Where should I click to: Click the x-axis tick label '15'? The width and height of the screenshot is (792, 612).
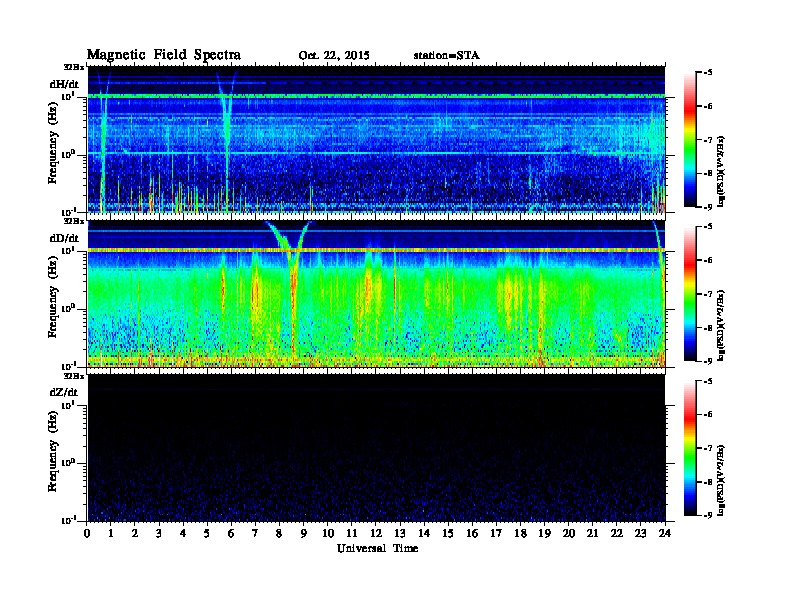click(448, 533)
